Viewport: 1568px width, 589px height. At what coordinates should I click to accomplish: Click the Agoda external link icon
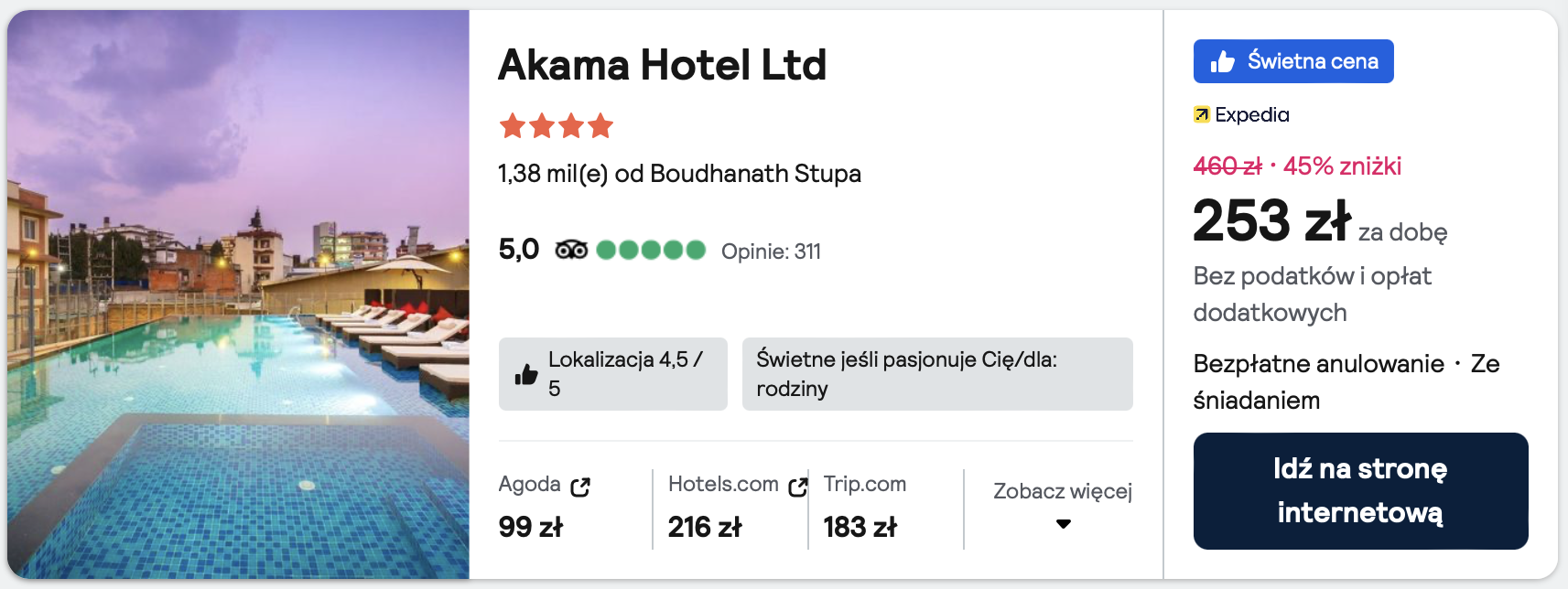coord(580,487)
